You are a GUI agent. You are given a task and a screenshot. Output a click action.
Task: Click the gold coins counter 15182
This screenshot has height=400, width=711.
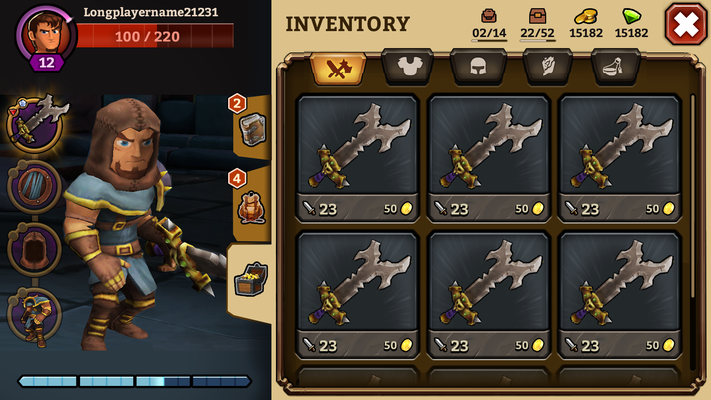[585, 24]
